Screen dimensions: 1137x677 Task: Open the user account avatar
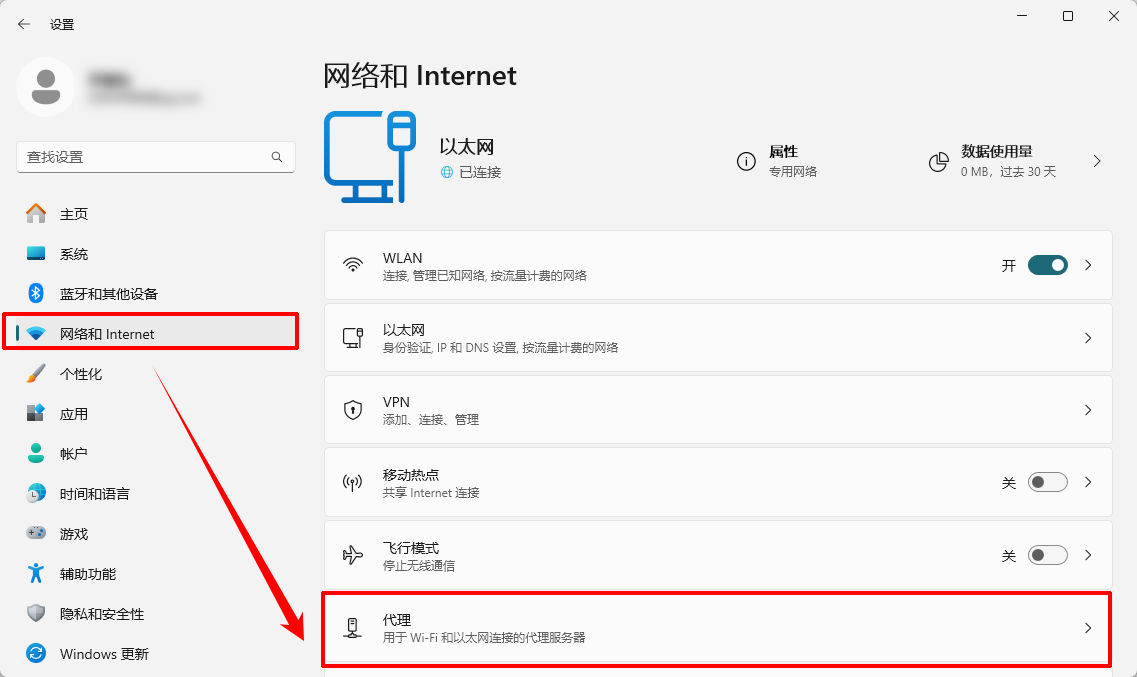coord(46,87)
